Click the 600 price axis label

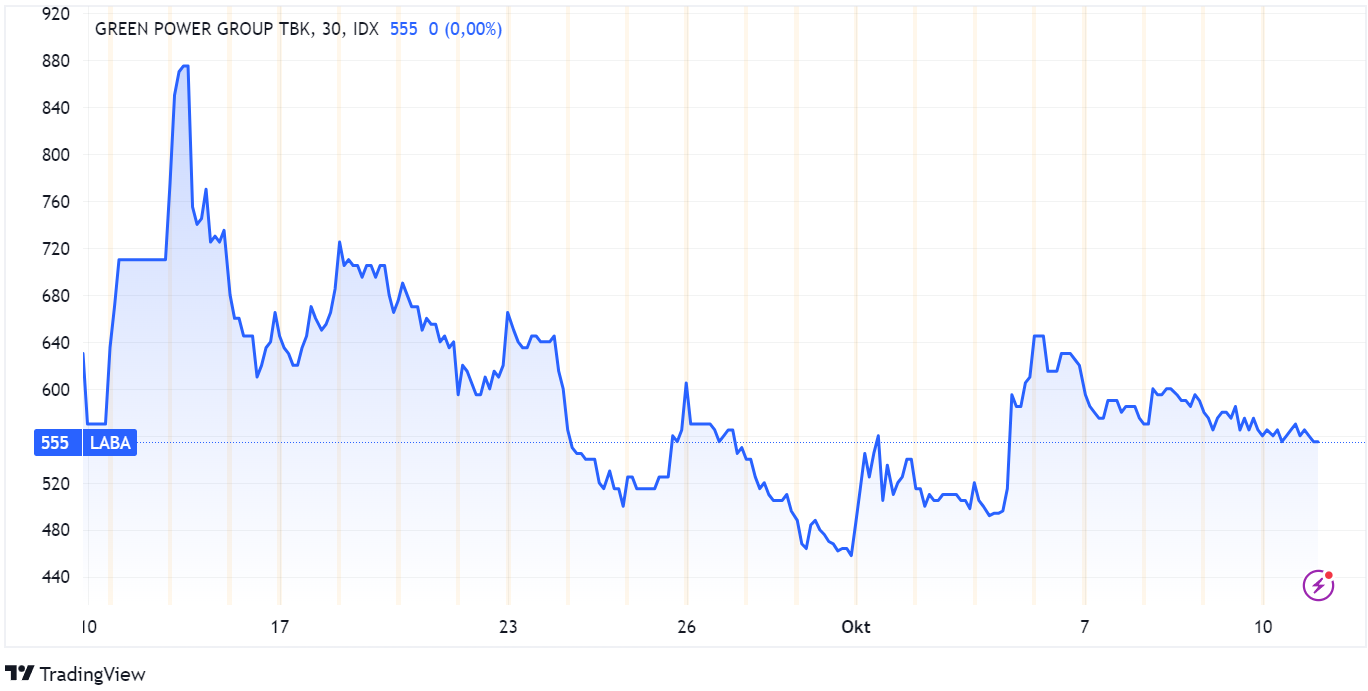point(55,390)
